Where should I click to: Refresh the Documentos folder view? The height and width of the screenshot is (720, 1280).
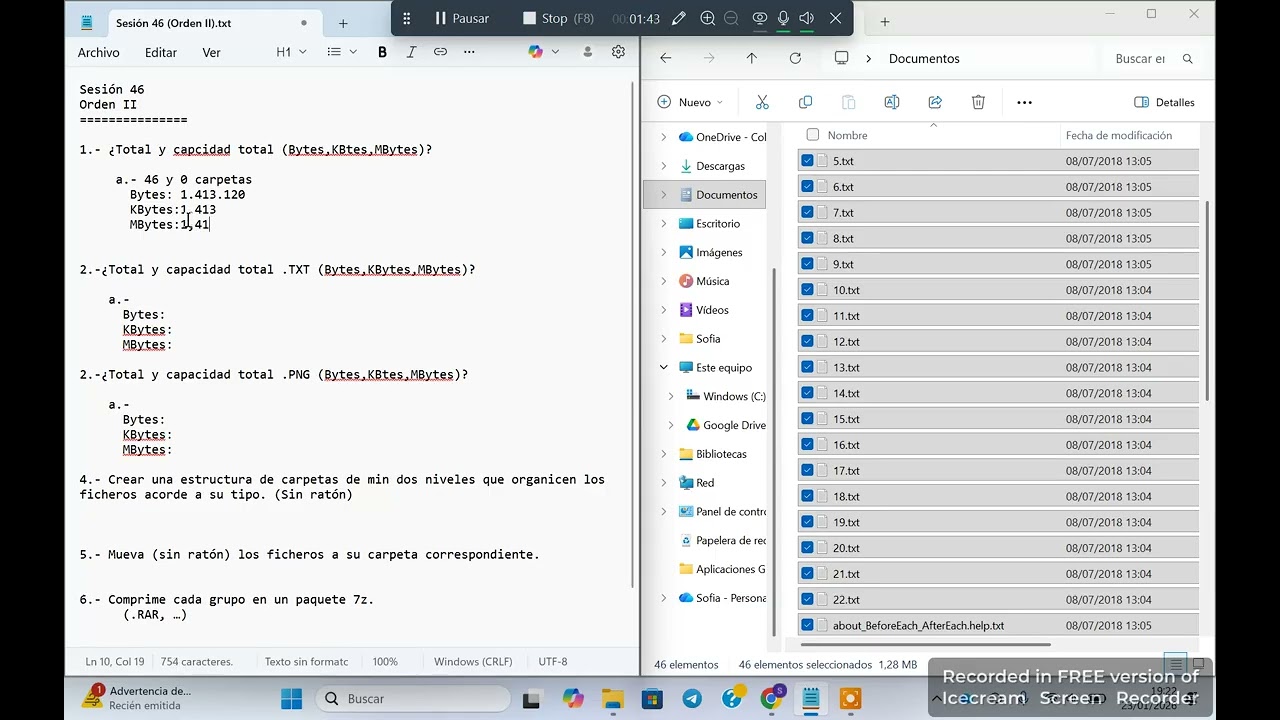pos(795,59)
